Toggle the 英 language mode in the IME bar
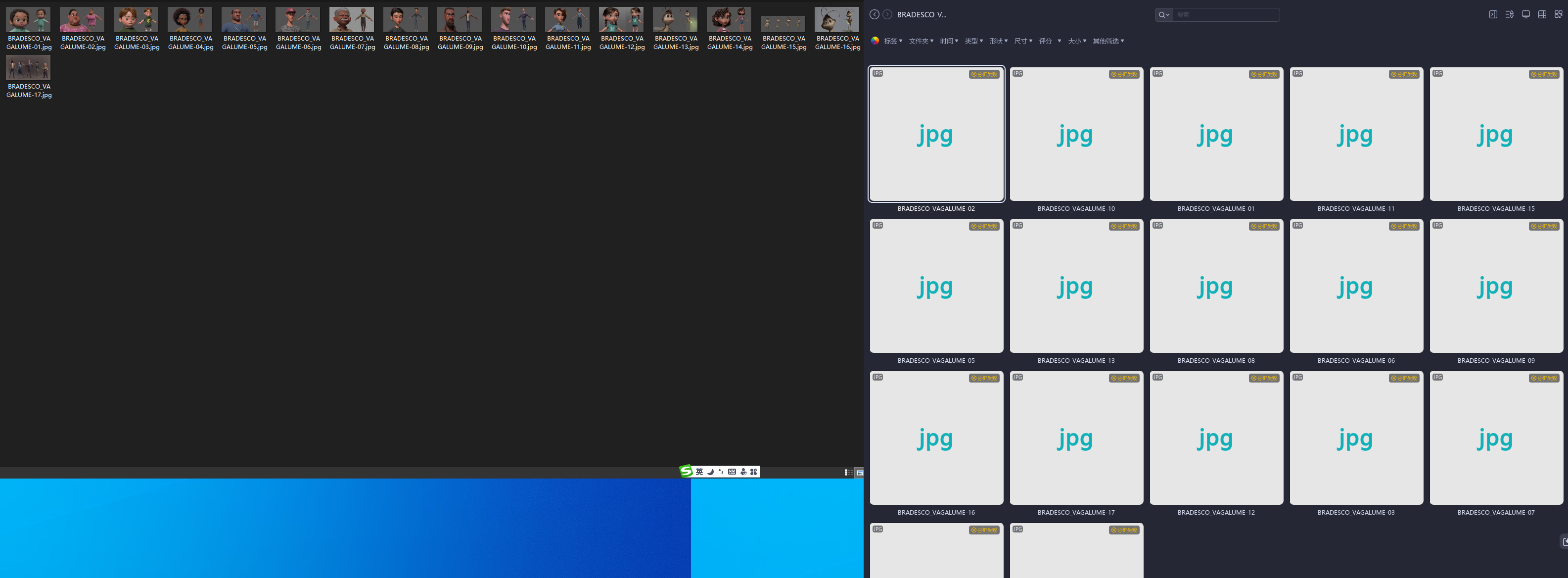1568x578 pixels. (699, 472)
